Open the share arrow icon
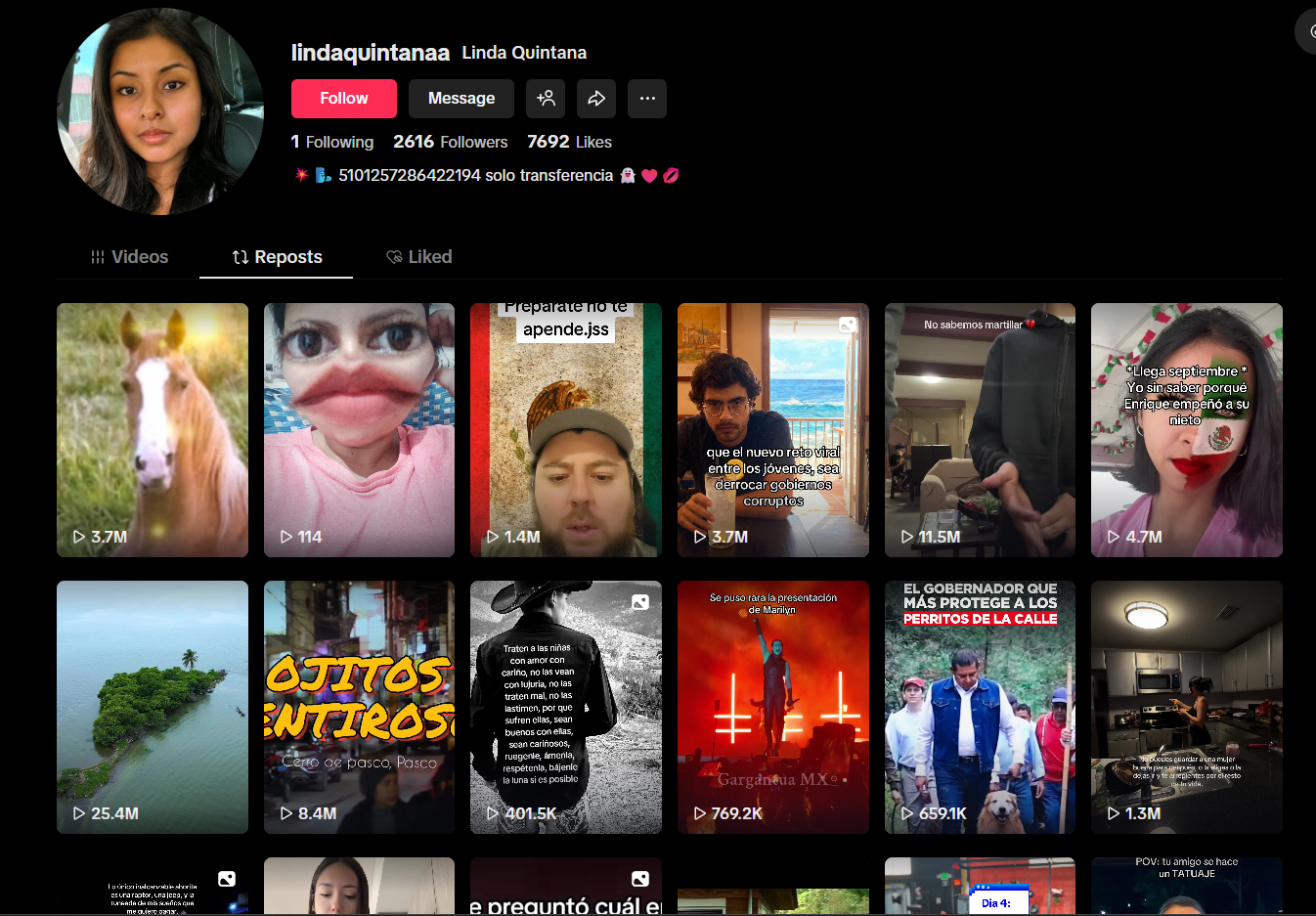Viewport: 1316px width, 916px height. (596, 99)
